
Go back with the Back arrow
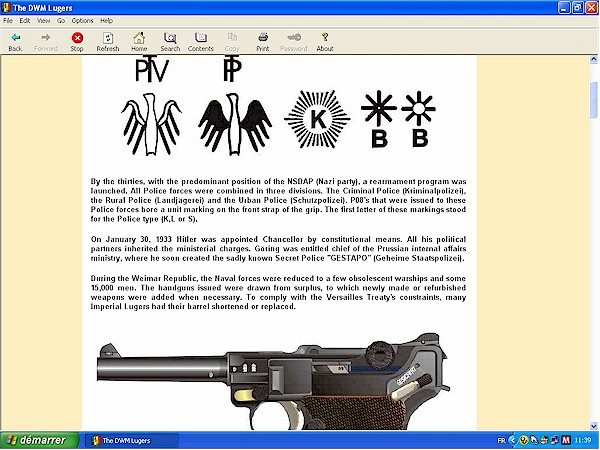click(x=15, y=42)
